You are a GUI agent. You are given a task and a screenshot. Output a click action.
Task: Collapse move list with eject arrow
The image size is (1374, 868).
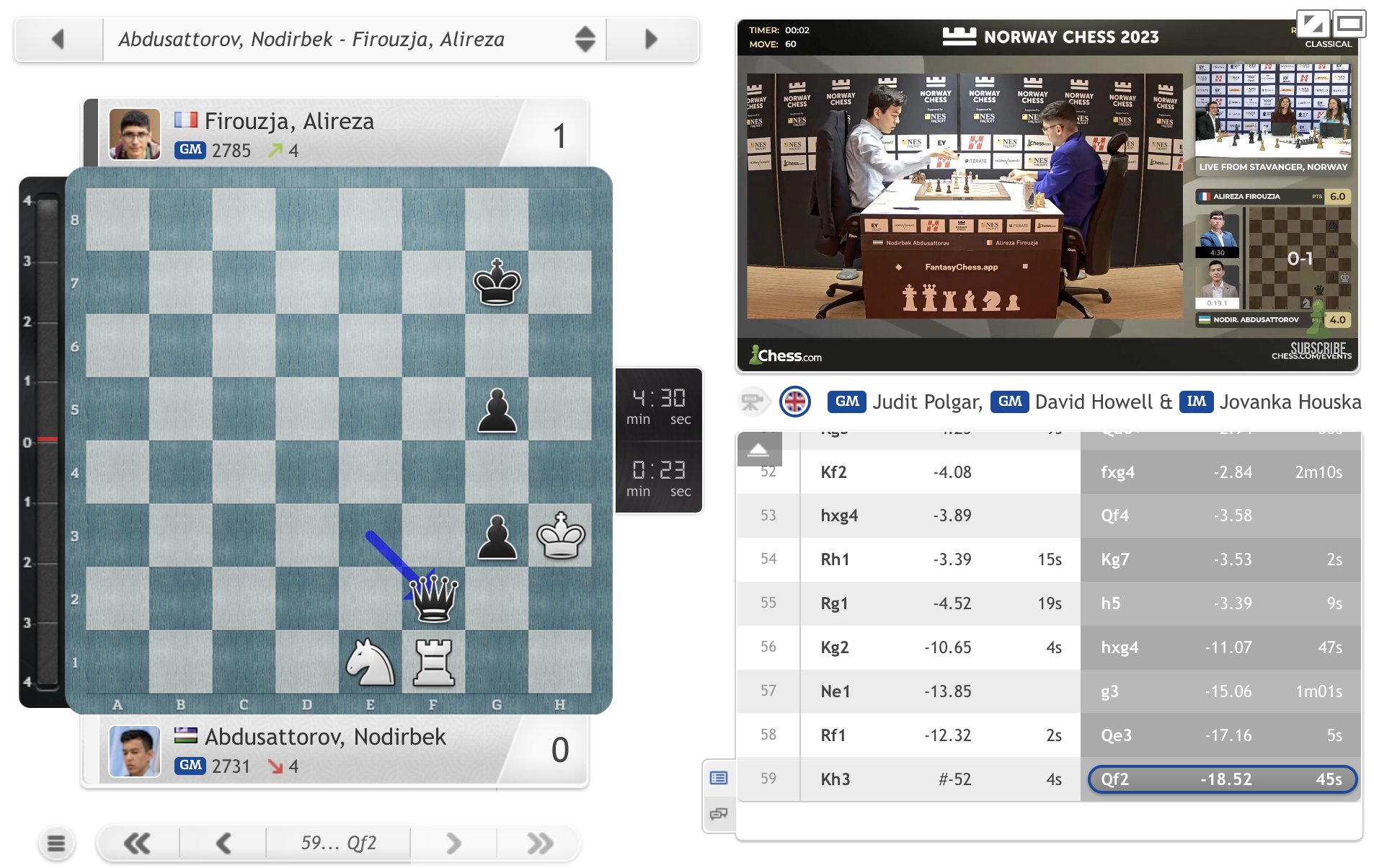pos(758,448)
